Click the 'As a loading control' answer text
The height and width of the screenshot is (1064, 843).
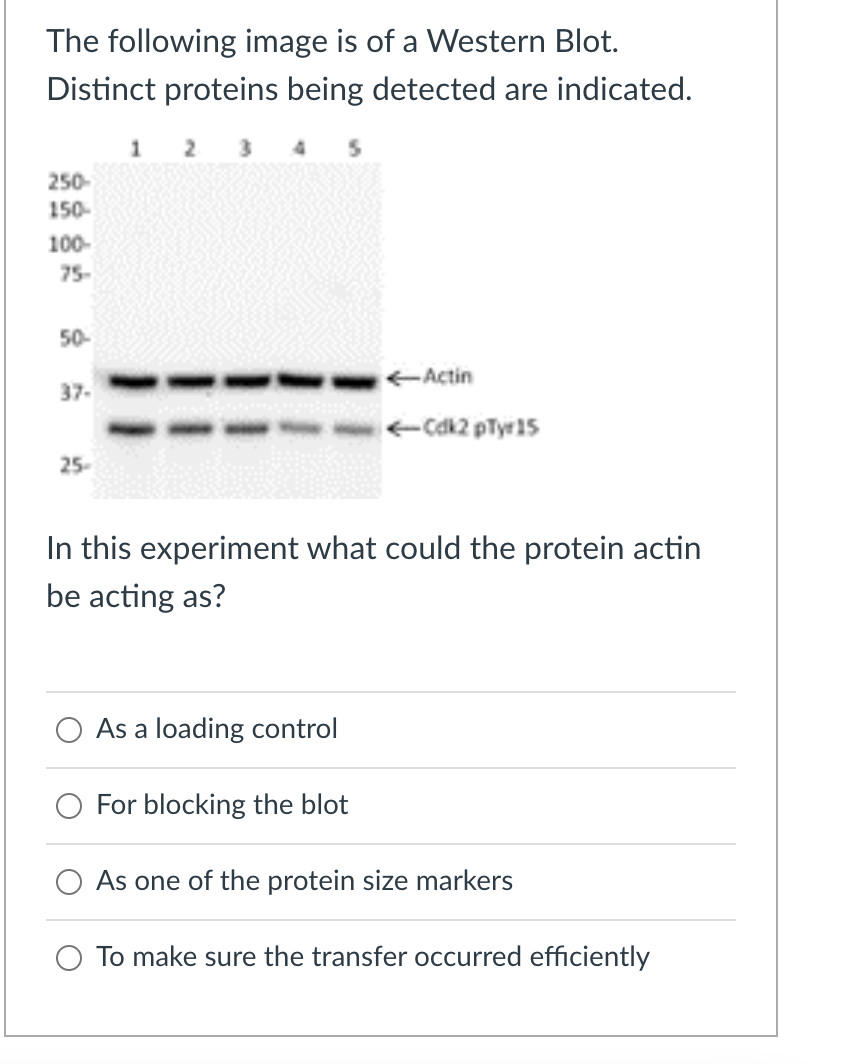coord(217,729)
